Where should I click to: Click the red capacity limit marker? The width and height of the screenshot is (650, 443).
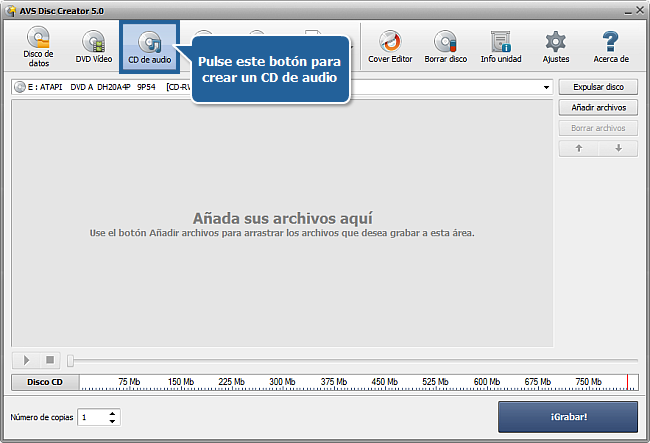click(627, 382)
